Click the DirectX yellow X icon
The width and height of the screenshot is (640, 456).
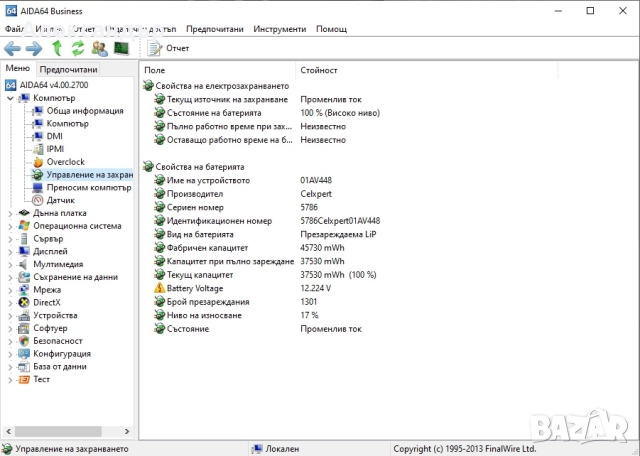(x=24, y=303)
